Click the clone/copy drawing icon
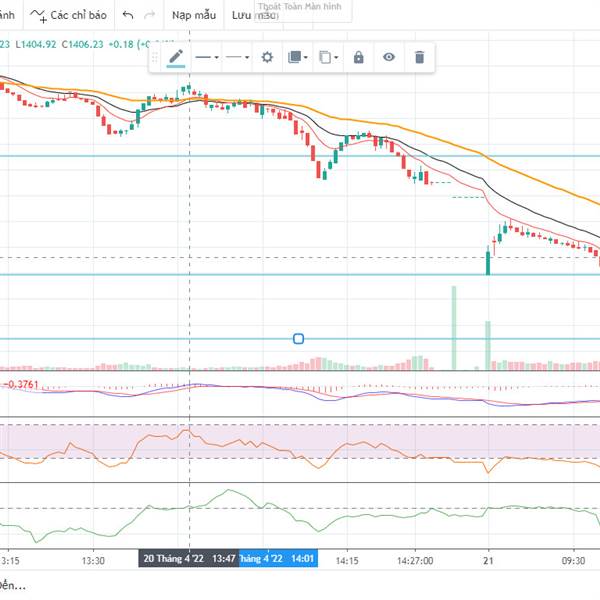The height and width of the screenshot is (600, 600). pyautogui.click(x=327, y=57)
